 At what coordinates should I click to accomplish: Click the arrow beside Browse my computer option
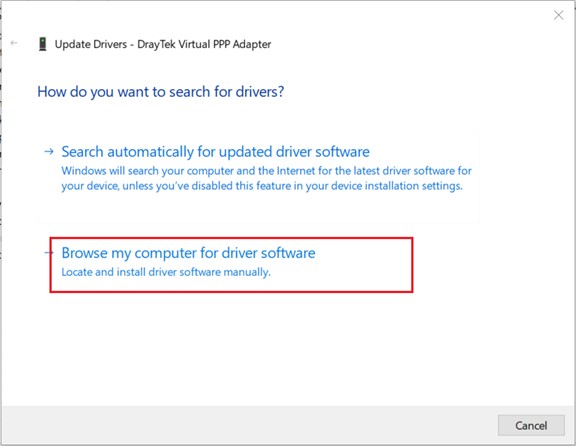(49, 252)
